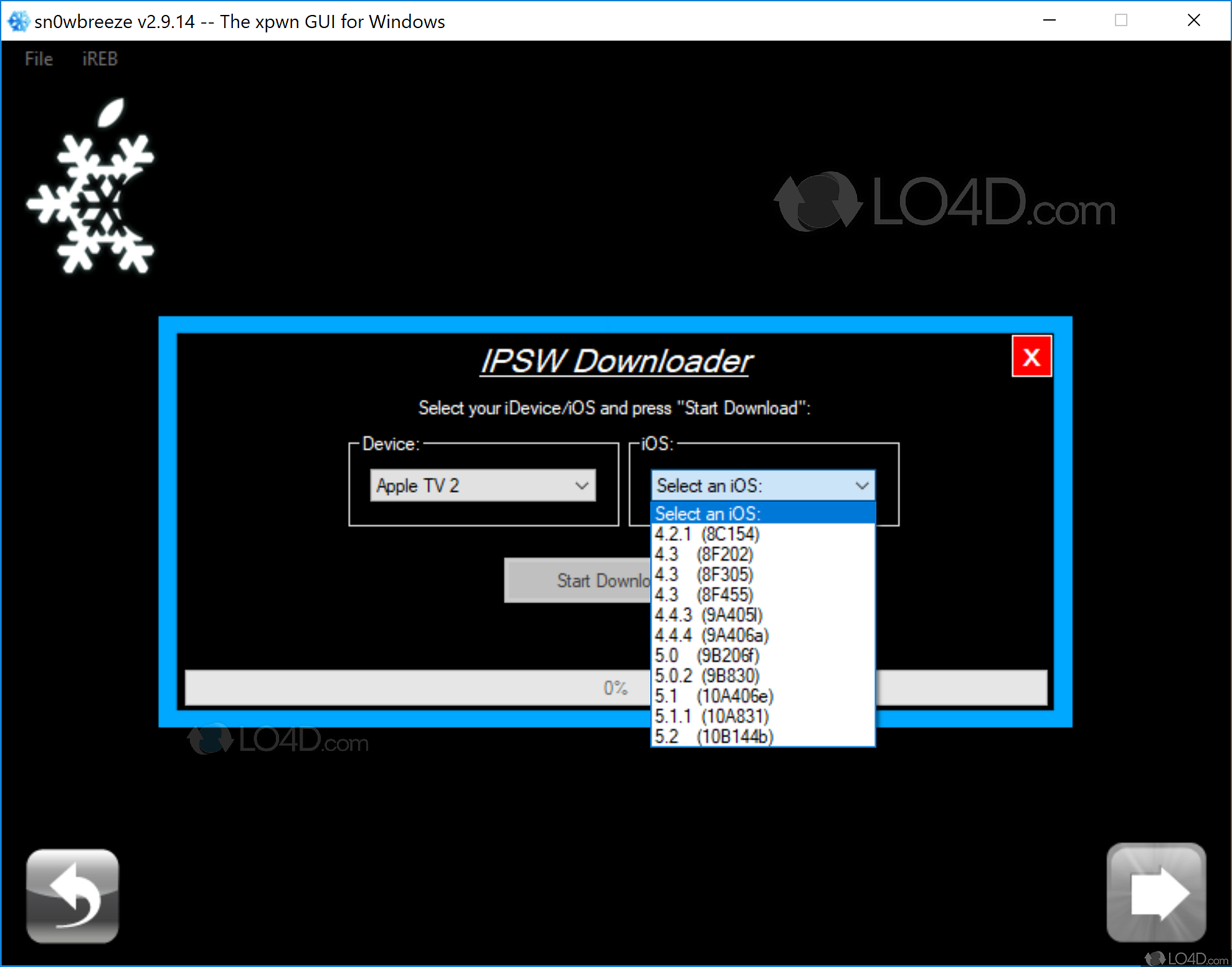Select iOS 5.0.2 (9B830) option
The image size is (1232, 967).
pyautogui.click(x=707, y=675)
